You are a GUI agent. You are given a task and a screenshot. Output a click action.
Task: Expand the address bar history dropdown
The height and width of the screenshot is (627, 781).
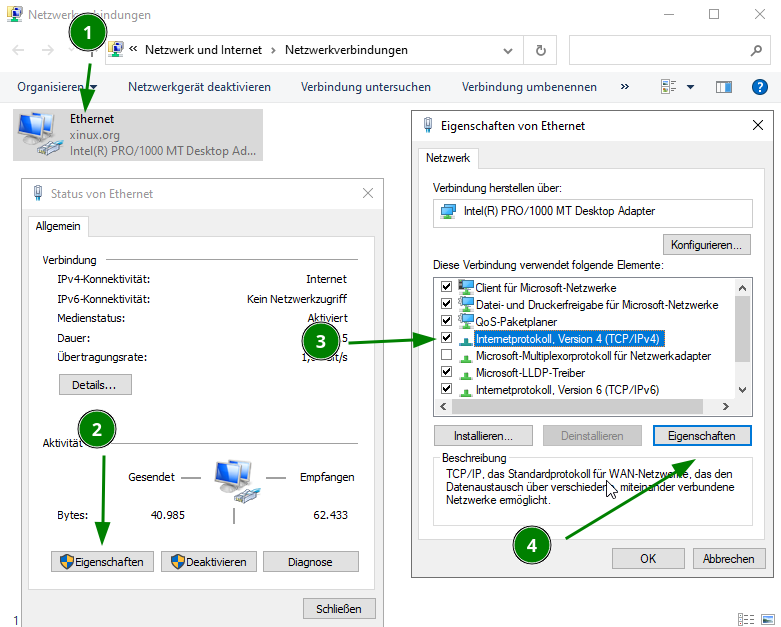[x=510, y=50]
